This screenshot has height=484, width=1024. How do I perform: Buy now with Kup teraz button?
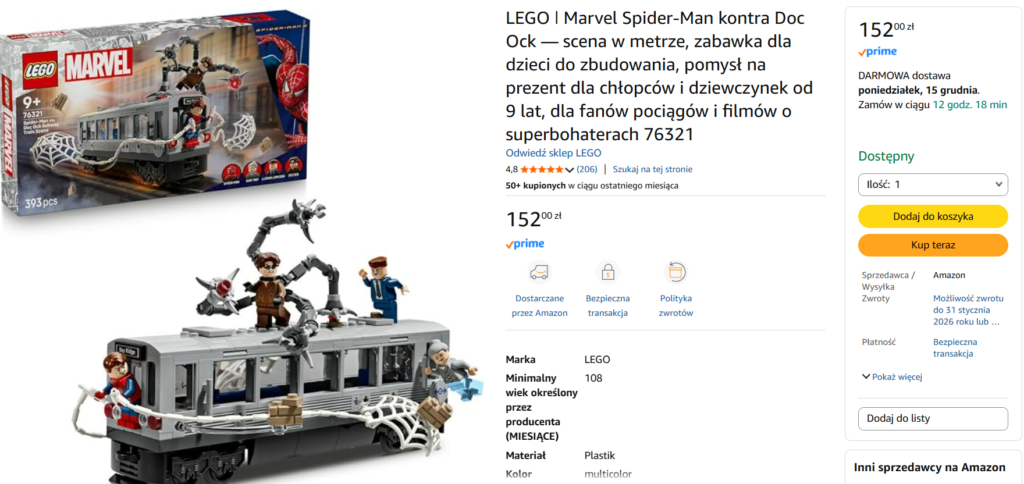point(933,246)
